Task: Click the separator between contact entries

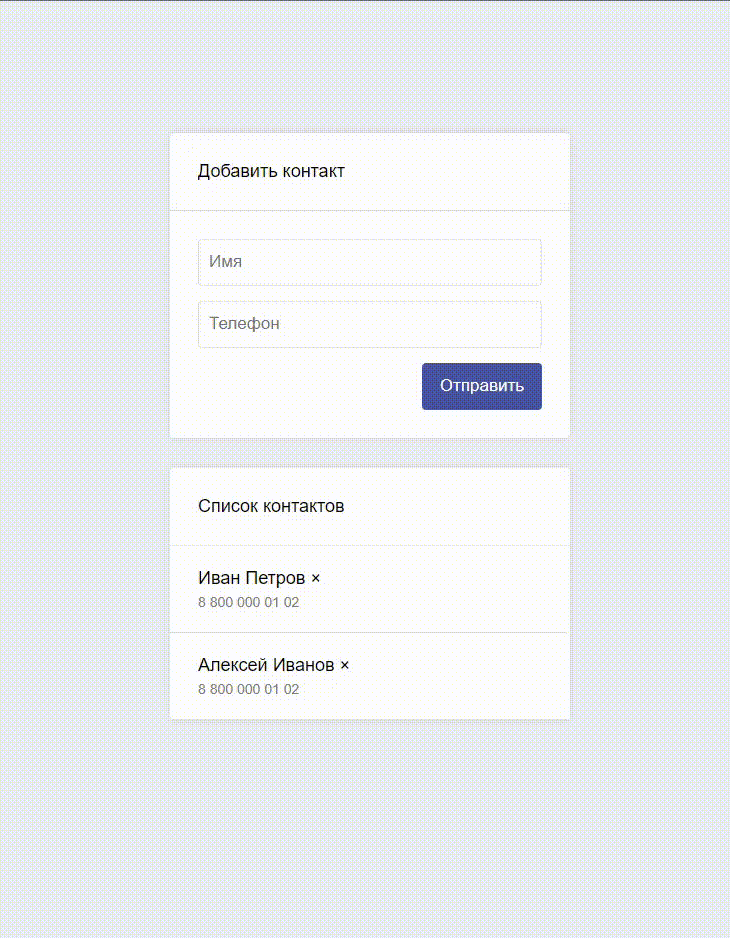Action: 369,631
